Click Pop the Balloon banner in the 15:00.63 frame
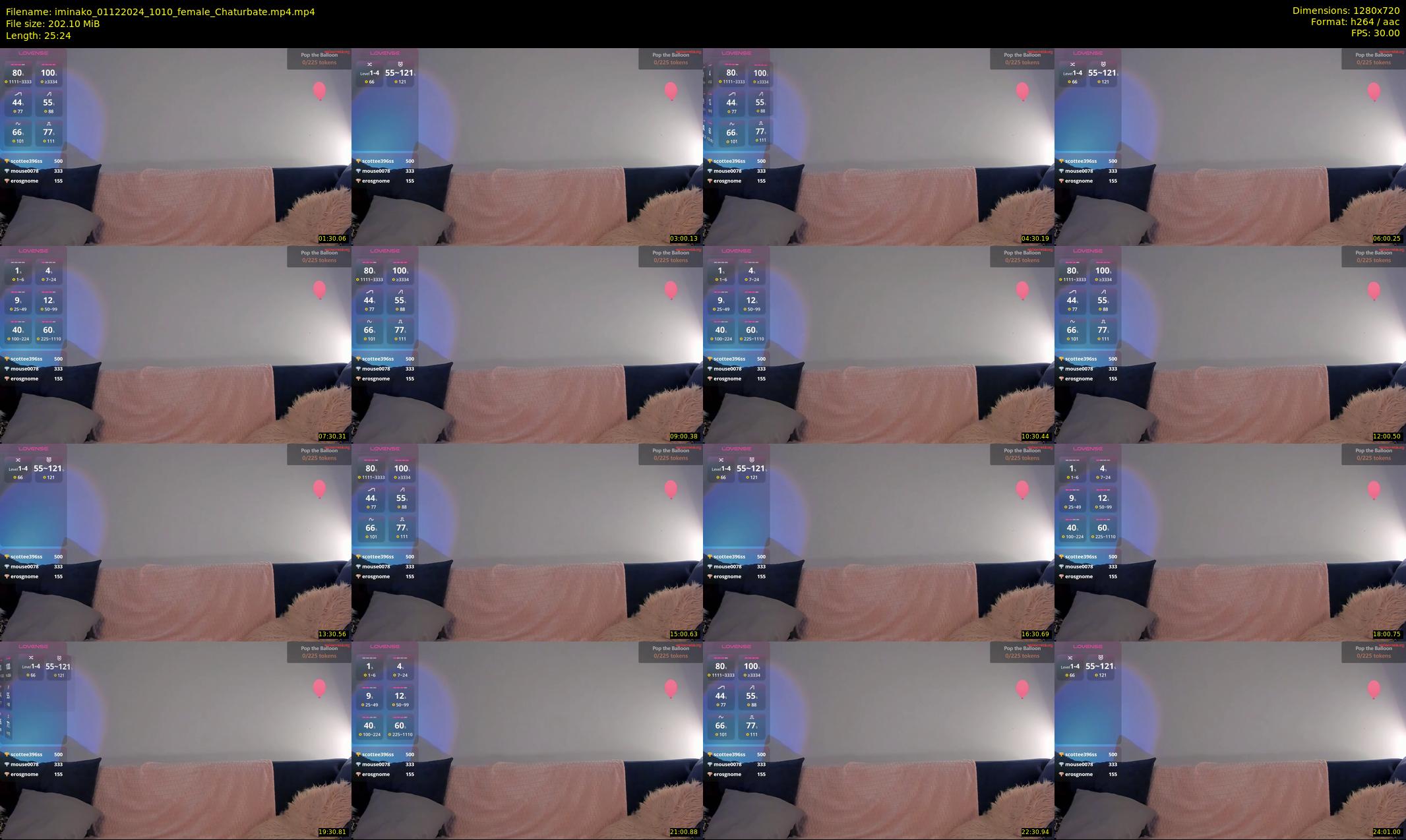Screen dimensions: 1406x840 (671, 454)
